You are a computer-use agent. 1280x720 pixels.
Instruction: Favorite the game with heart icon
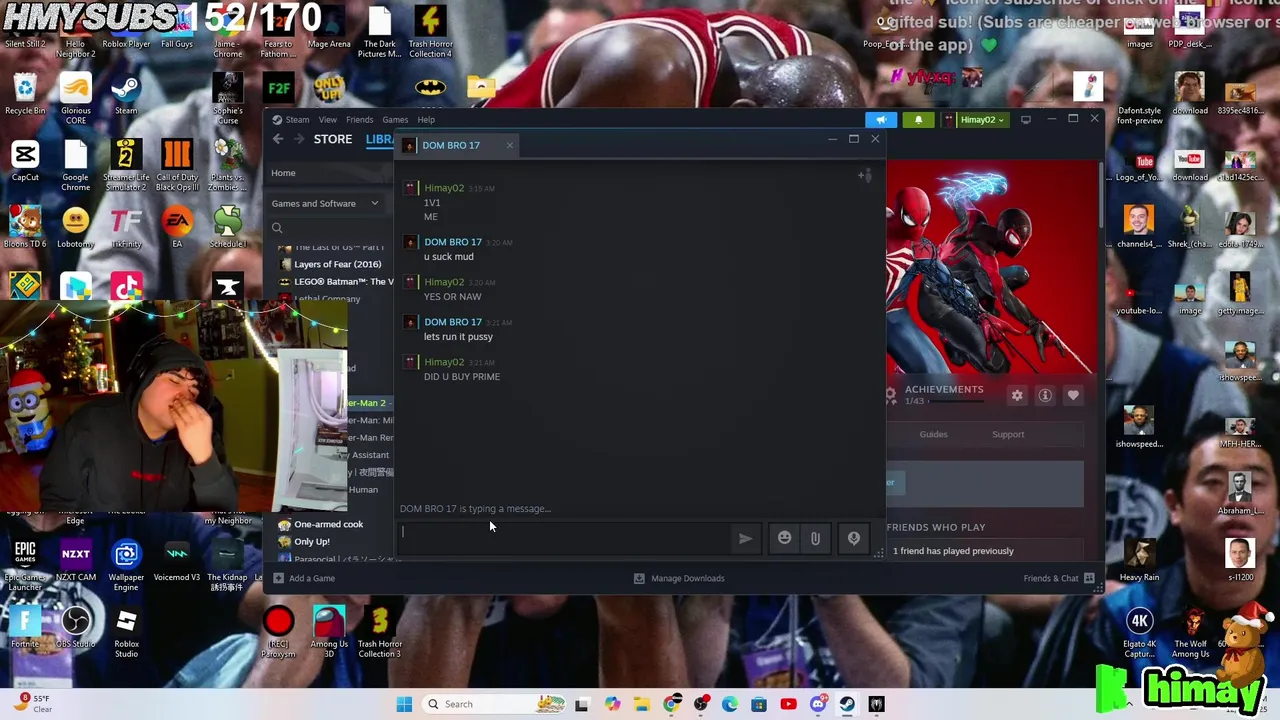(1073, 395)
